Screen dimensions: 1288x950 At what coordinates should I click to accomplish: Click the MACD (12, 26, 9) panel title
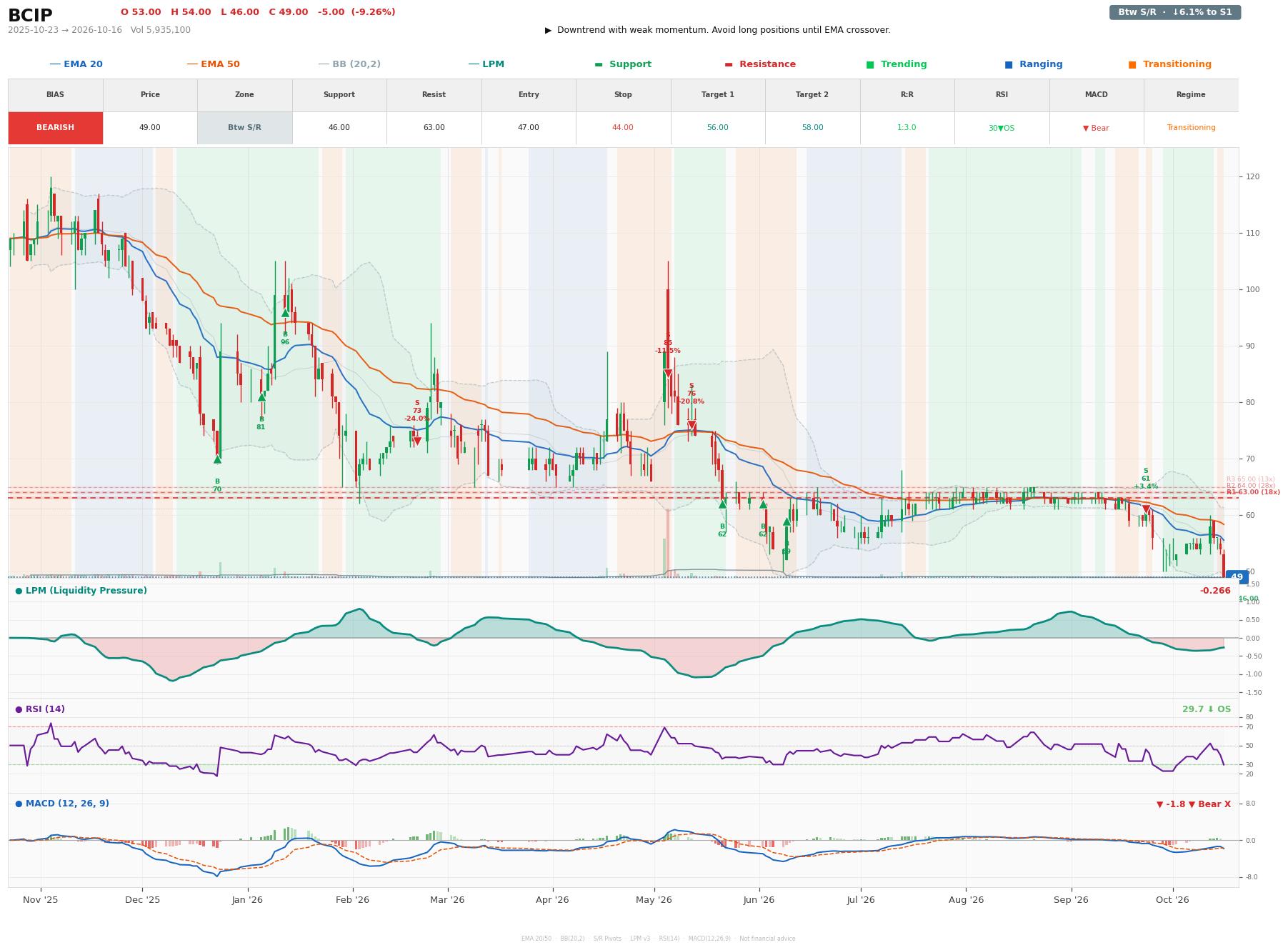[62, 804]
